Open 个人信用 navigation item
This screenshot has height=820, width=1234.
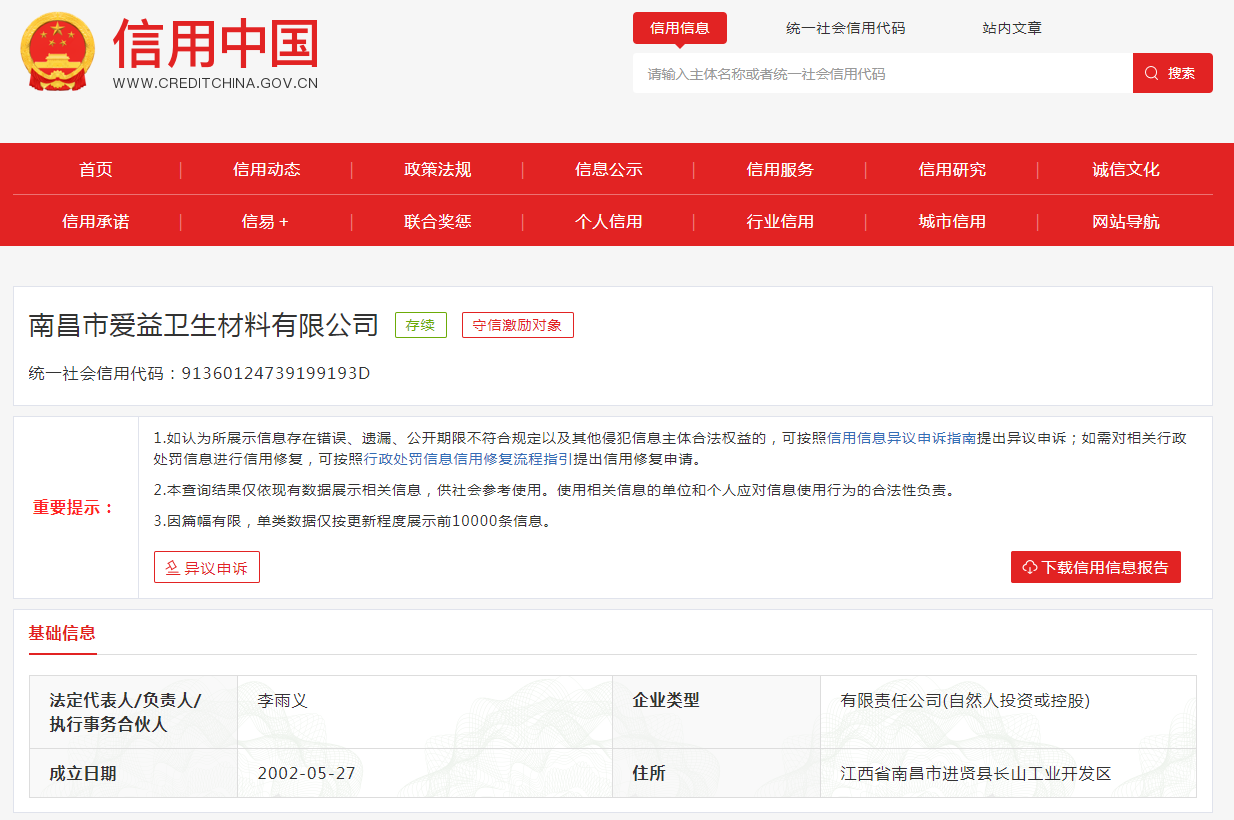coord(609,221)
